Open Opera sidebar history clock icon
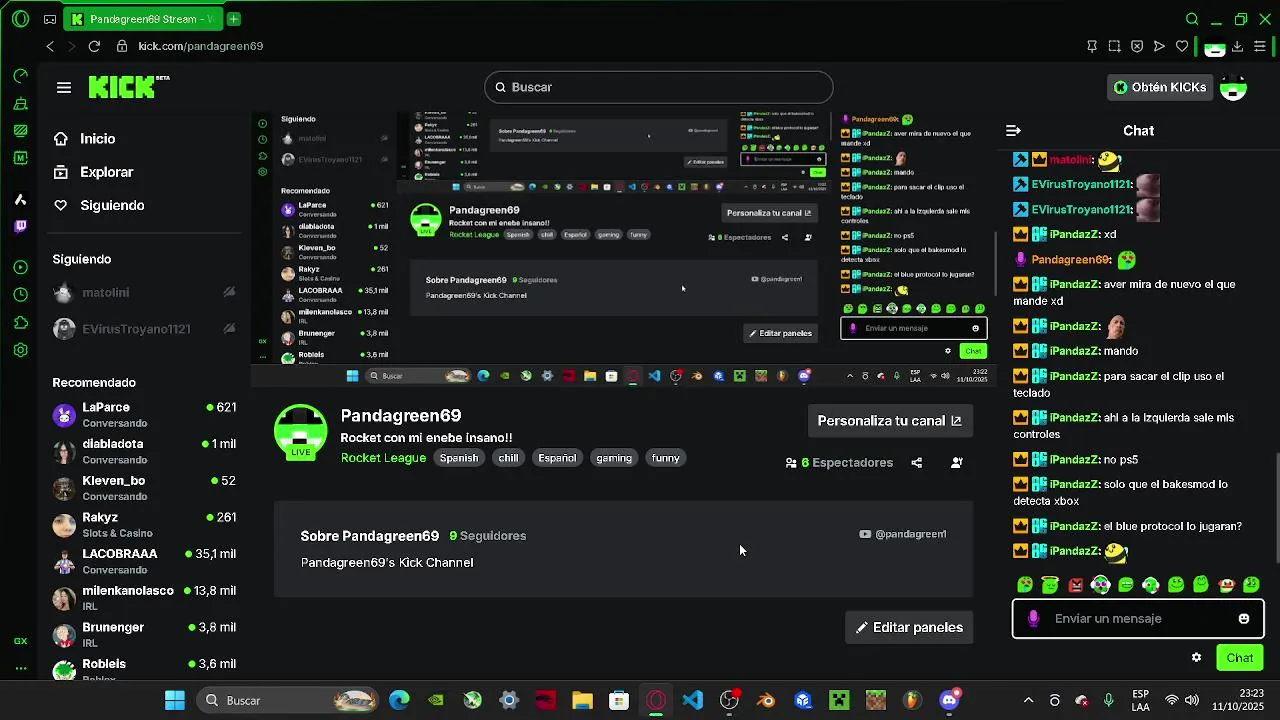1280x720 pixels. pyautogui.click(x=20, y=295)
